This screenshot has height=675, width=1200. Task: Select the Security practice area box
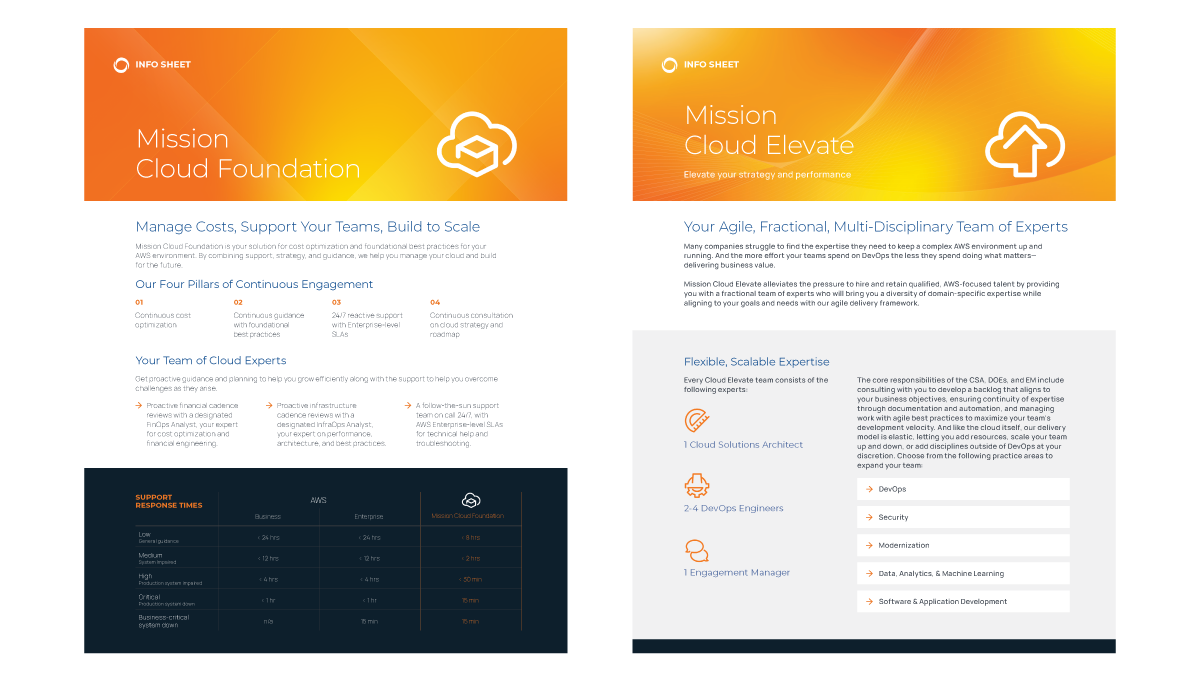[x=963, y=517]
